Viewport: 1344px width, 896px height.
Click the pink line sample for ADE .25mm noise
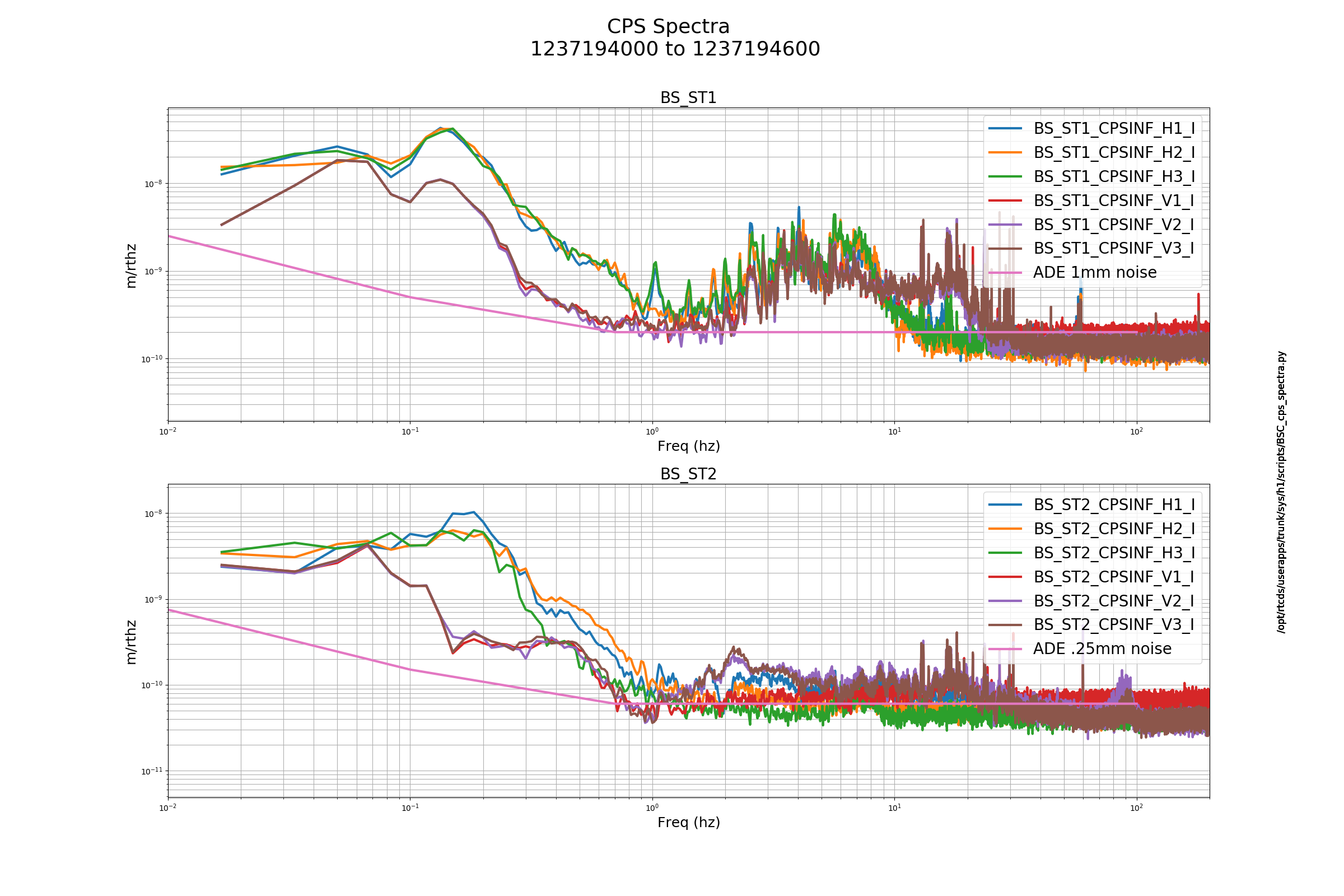pyautogui.click(x=1005, y=649)
